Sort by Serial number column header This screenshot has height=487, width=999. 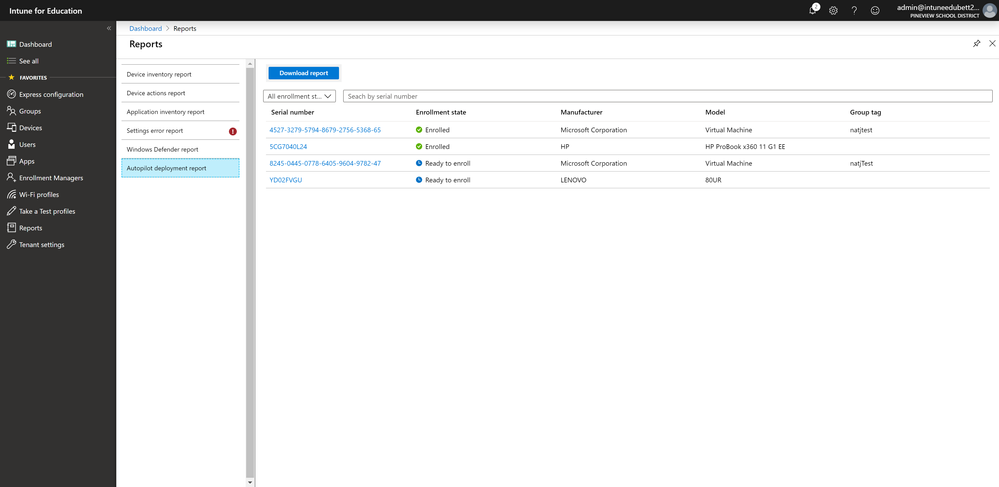292,112
